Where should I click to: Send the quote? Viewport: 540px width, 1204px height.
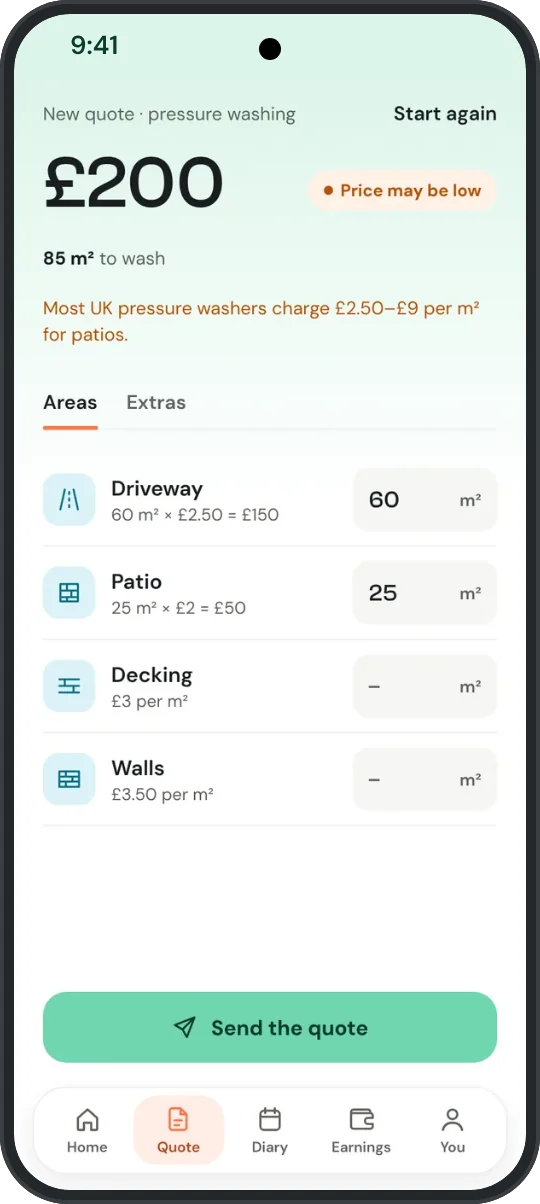click(270, 1027)
